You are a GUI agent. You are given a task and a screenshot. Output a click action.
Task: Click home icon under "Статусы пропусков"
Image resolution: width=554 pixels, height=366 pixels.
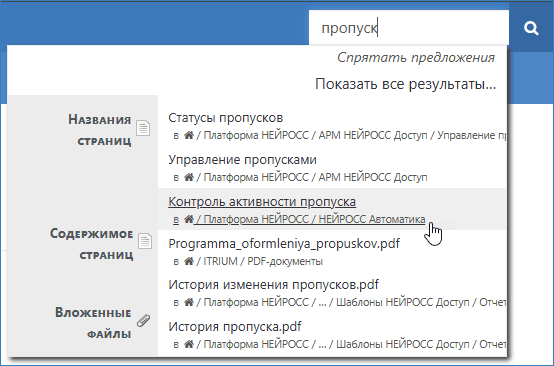point(189,135)
